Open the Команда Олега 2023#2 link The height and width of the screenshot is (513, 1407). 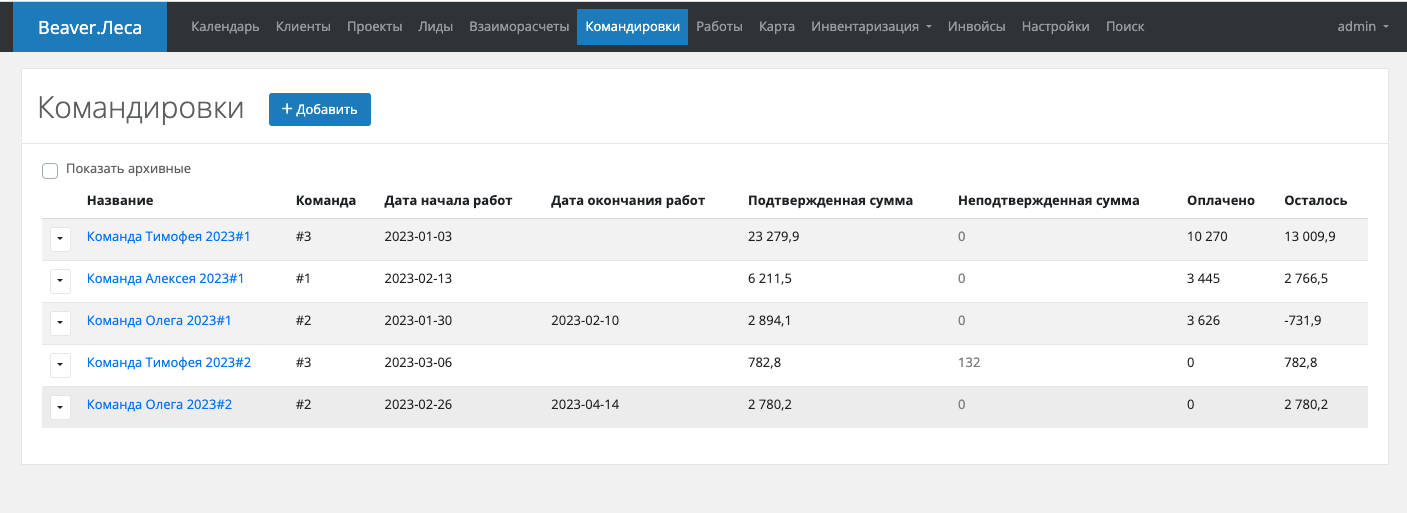tap(159, 405)
